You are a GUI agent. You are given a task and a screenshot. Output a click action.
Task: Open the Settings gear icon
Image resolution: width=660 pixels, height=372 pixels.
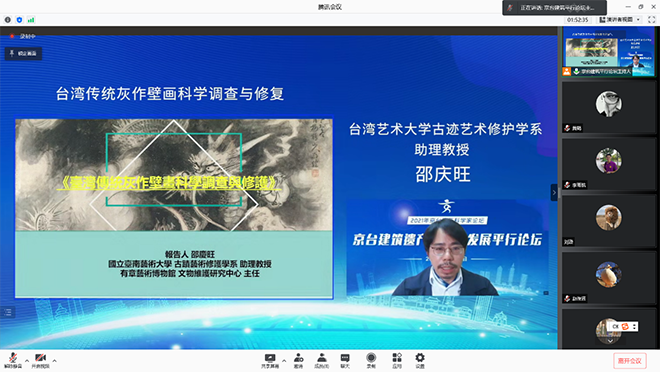click(420, 361)
